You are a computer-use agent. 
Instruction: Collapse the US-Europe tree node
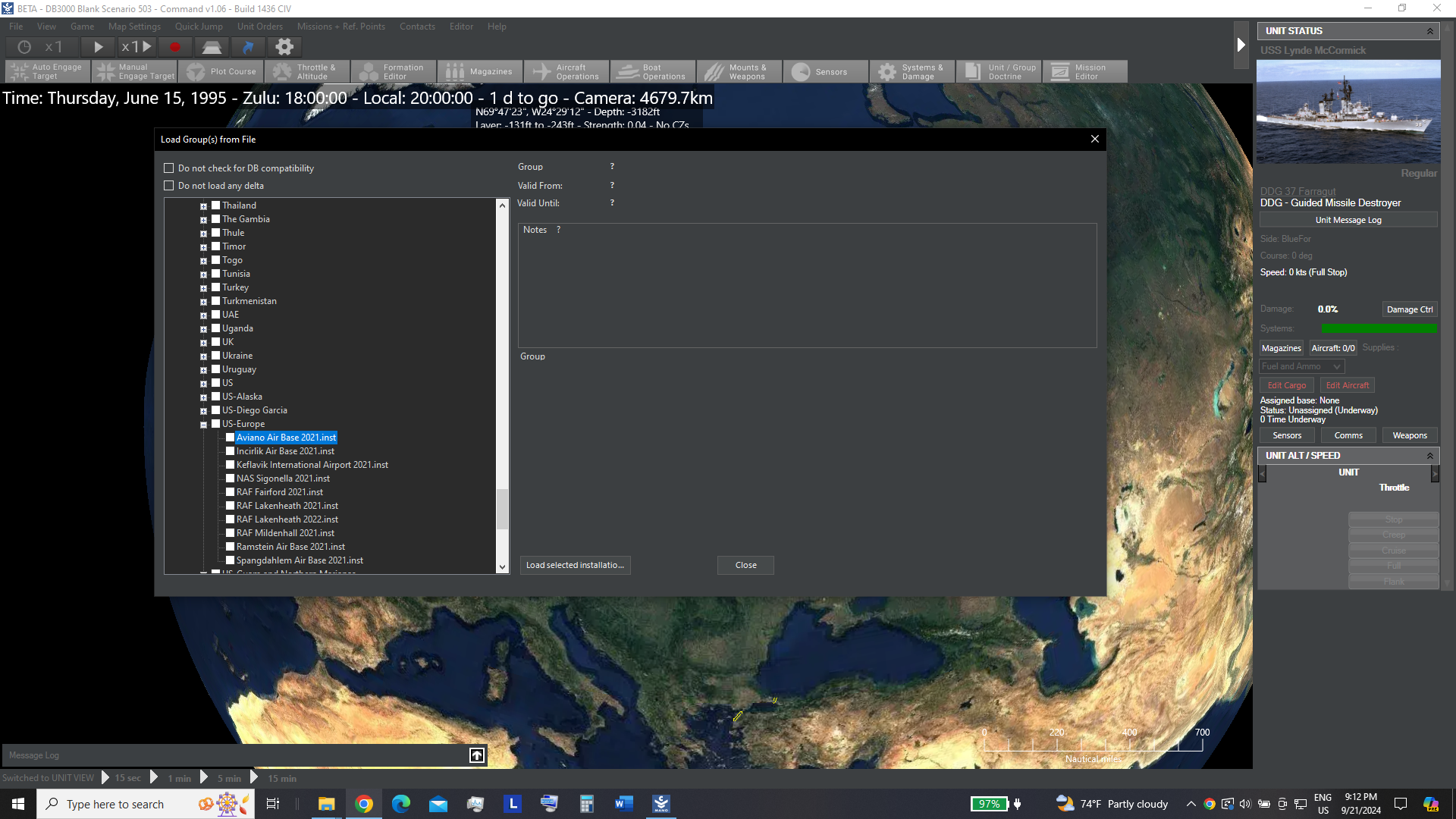point(203,425)
